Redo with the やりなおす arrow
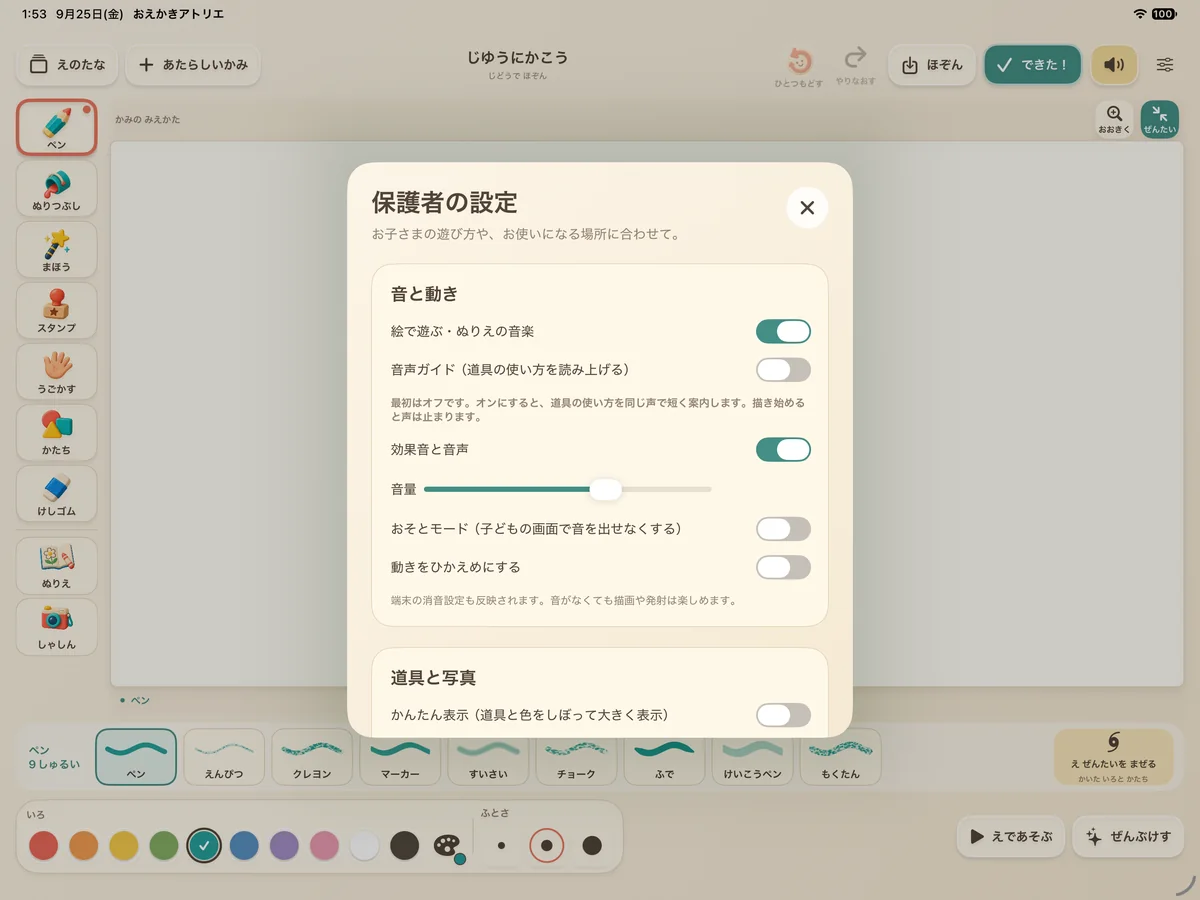 [x=855, y=65]
